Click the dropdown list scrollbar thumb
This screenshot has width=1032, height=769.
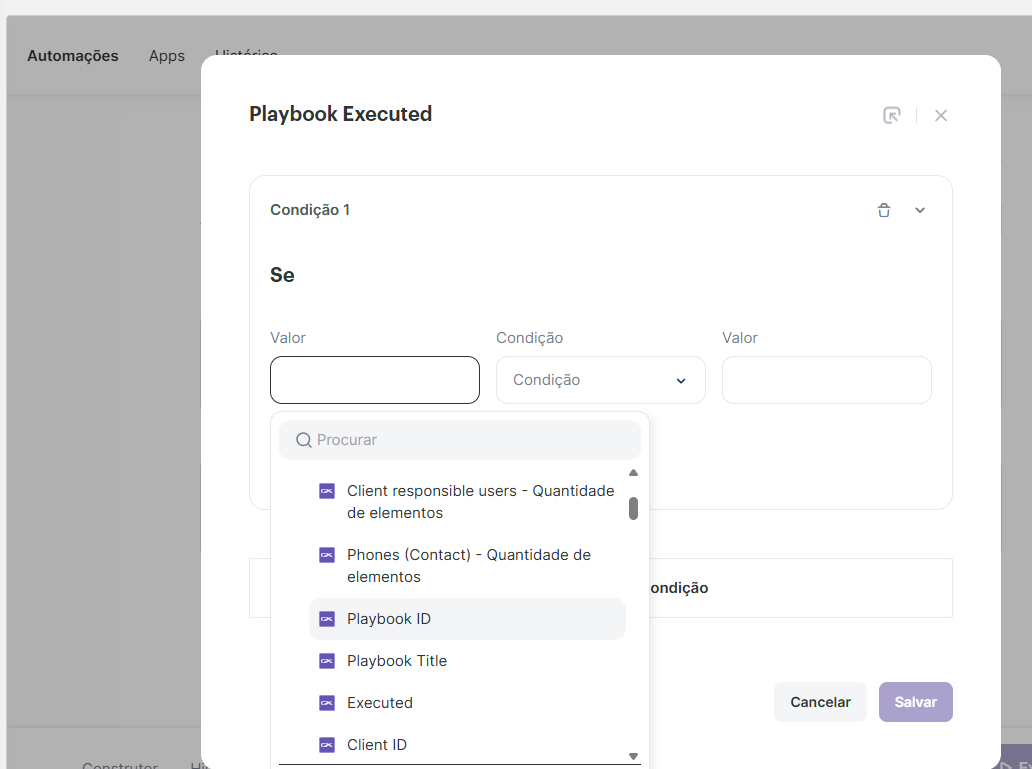click(x=633, y=509)
